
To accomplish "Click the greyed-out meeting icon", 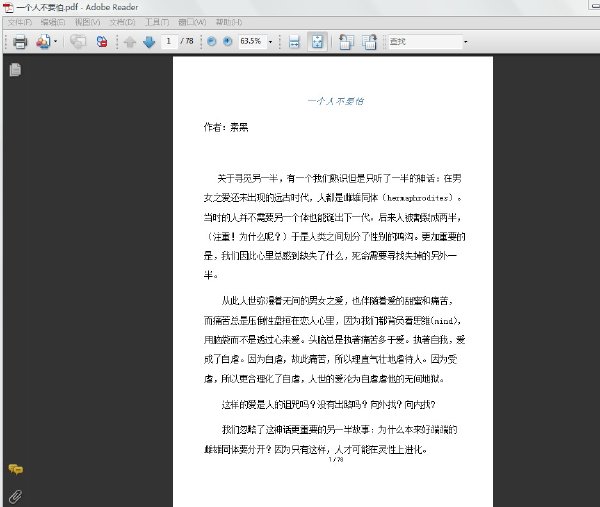I will 78,41.
